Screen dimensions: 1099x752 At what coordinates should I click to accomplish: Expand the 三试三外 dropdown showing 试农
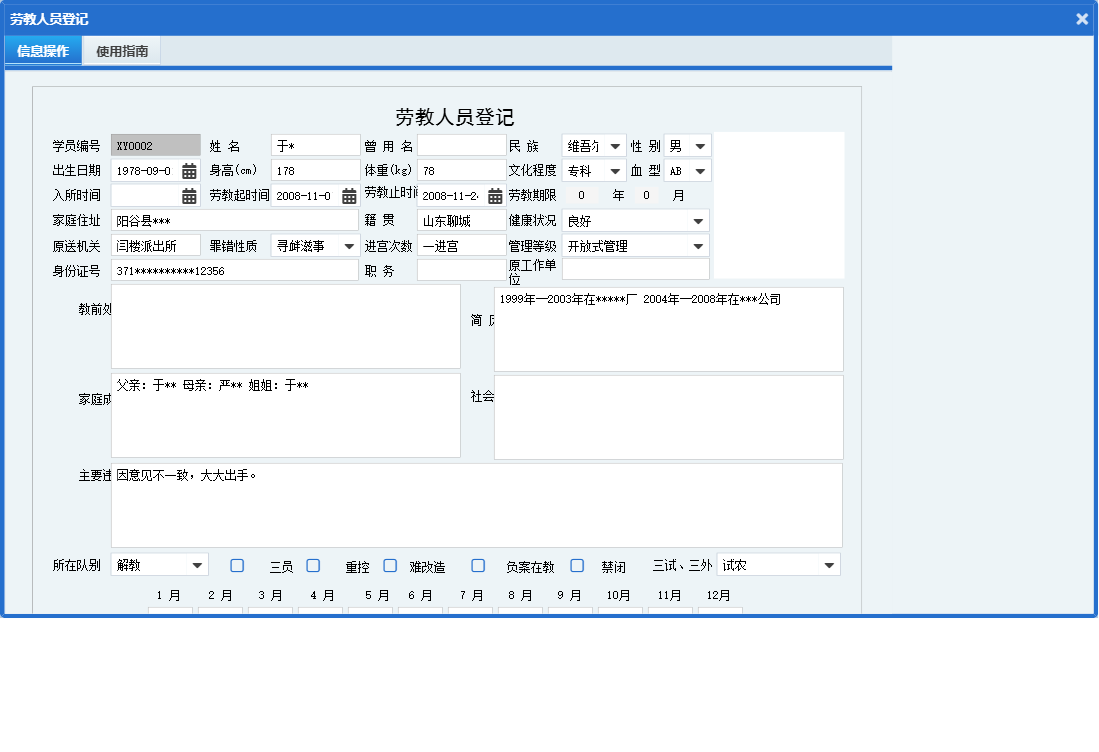coord(827,564)
